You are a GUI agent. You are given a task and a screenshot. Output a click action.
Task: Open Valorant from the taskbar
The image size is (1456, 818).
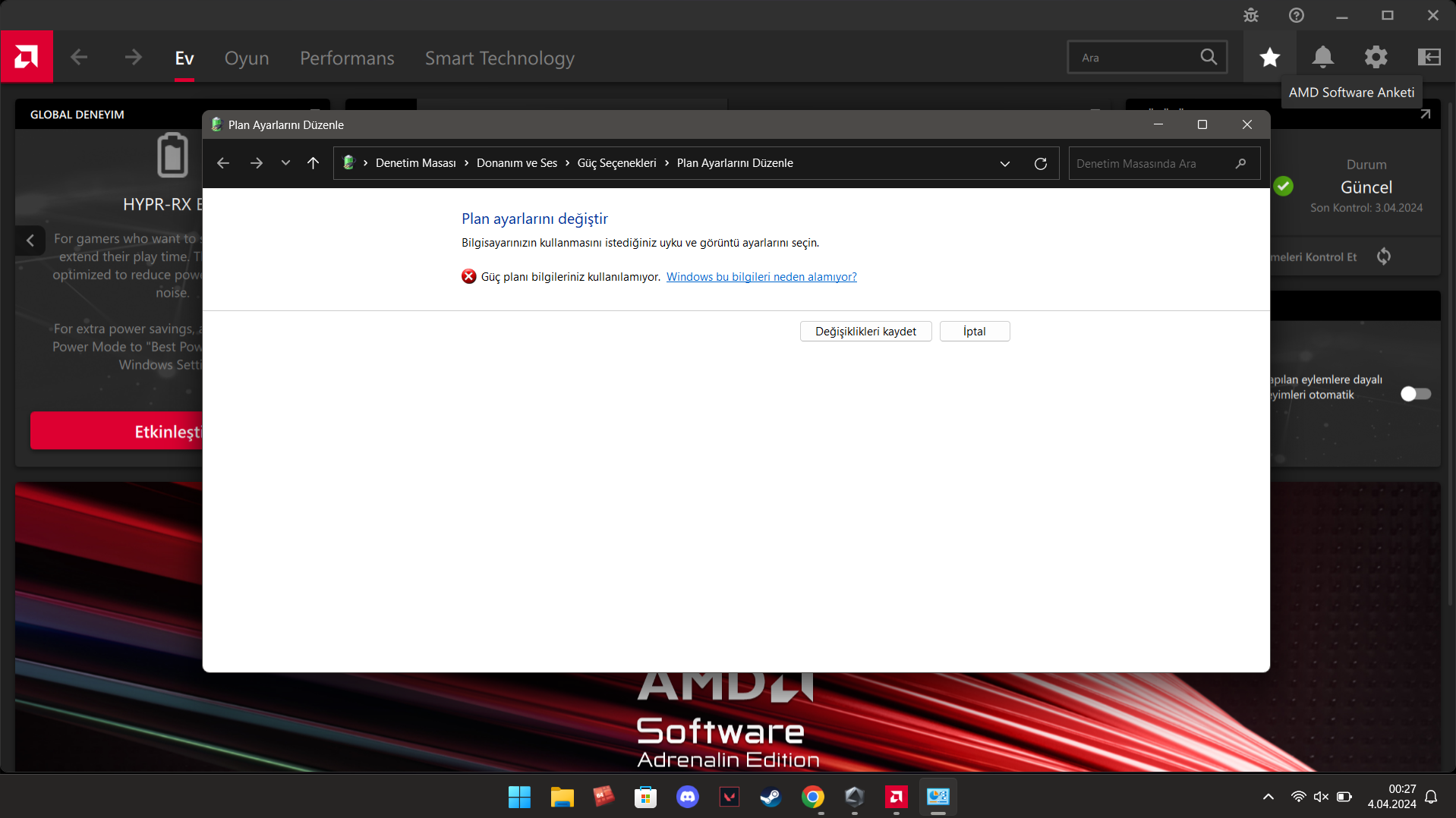coord(730,797)
